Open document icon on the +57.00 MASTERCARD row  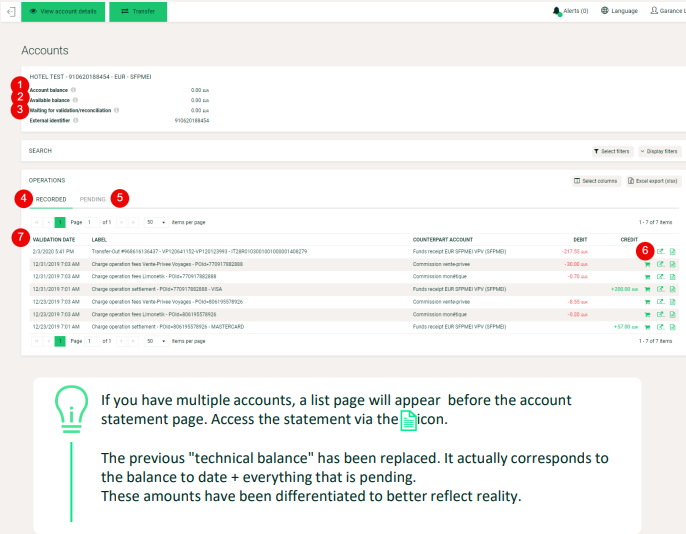[x=672, y=327]
